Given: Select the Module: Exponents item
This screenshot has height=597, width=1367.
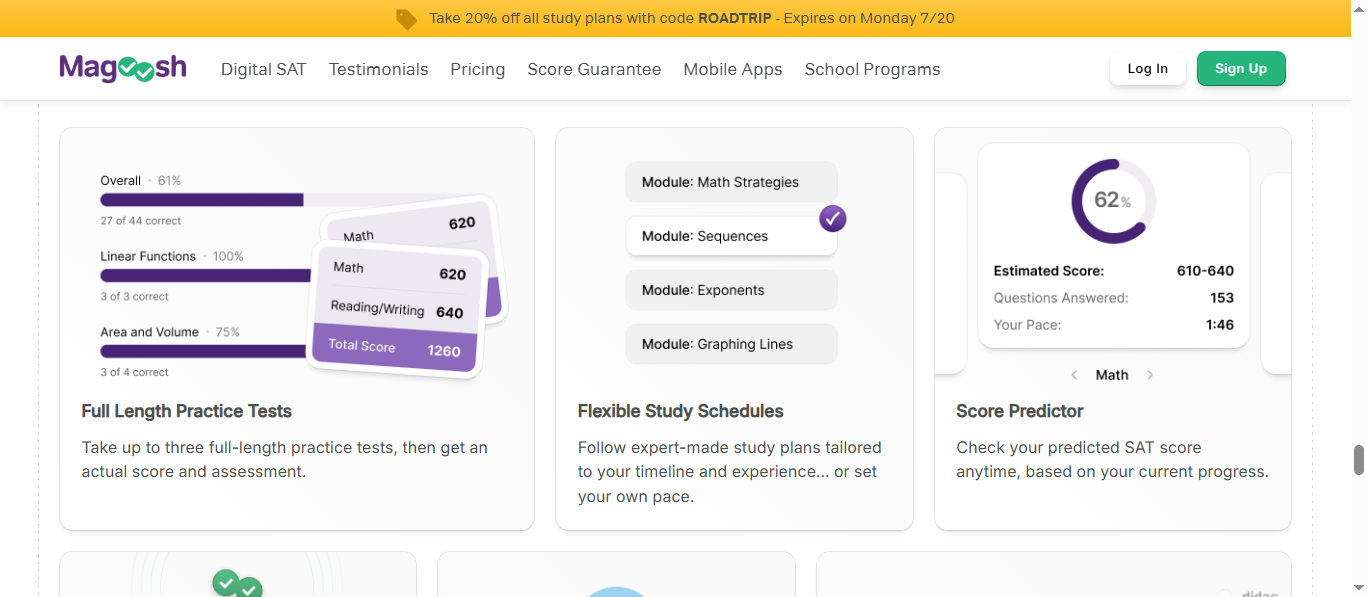Looking at the screenshot, I should coord(732,290).
